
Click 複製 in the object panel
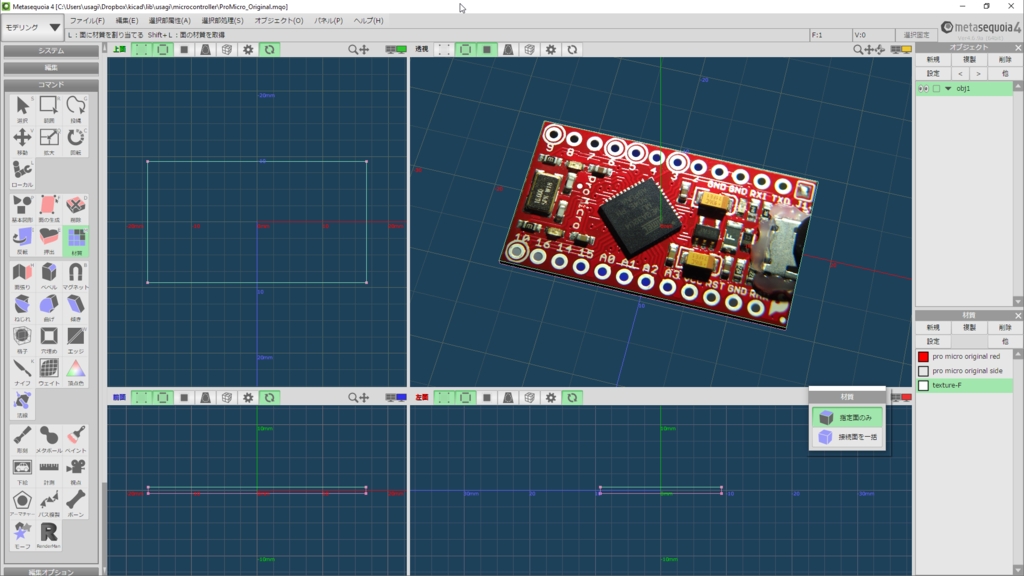pos(969,59)
